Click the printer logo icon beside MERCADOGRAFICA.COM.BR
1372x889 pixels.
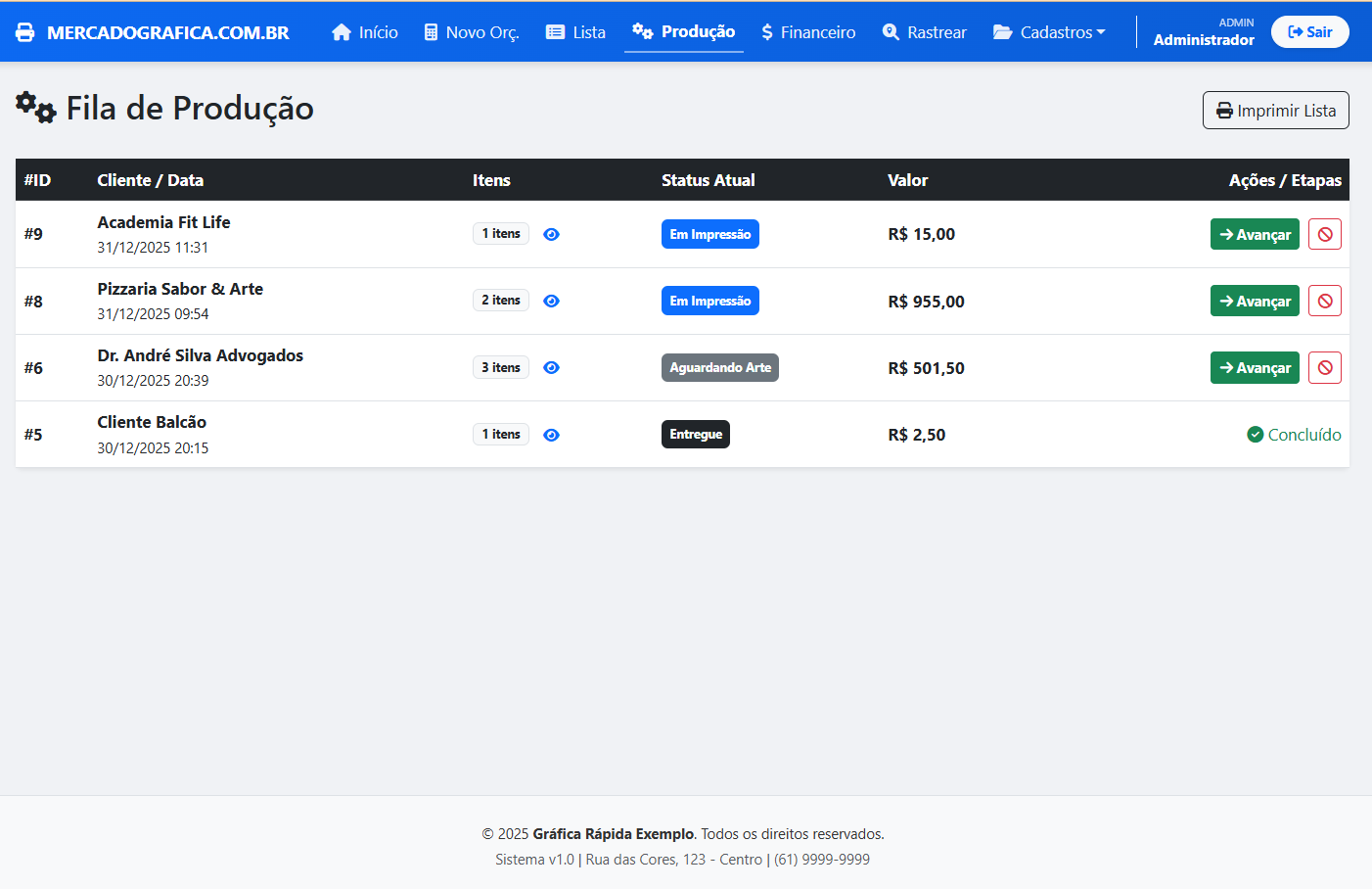25,32
